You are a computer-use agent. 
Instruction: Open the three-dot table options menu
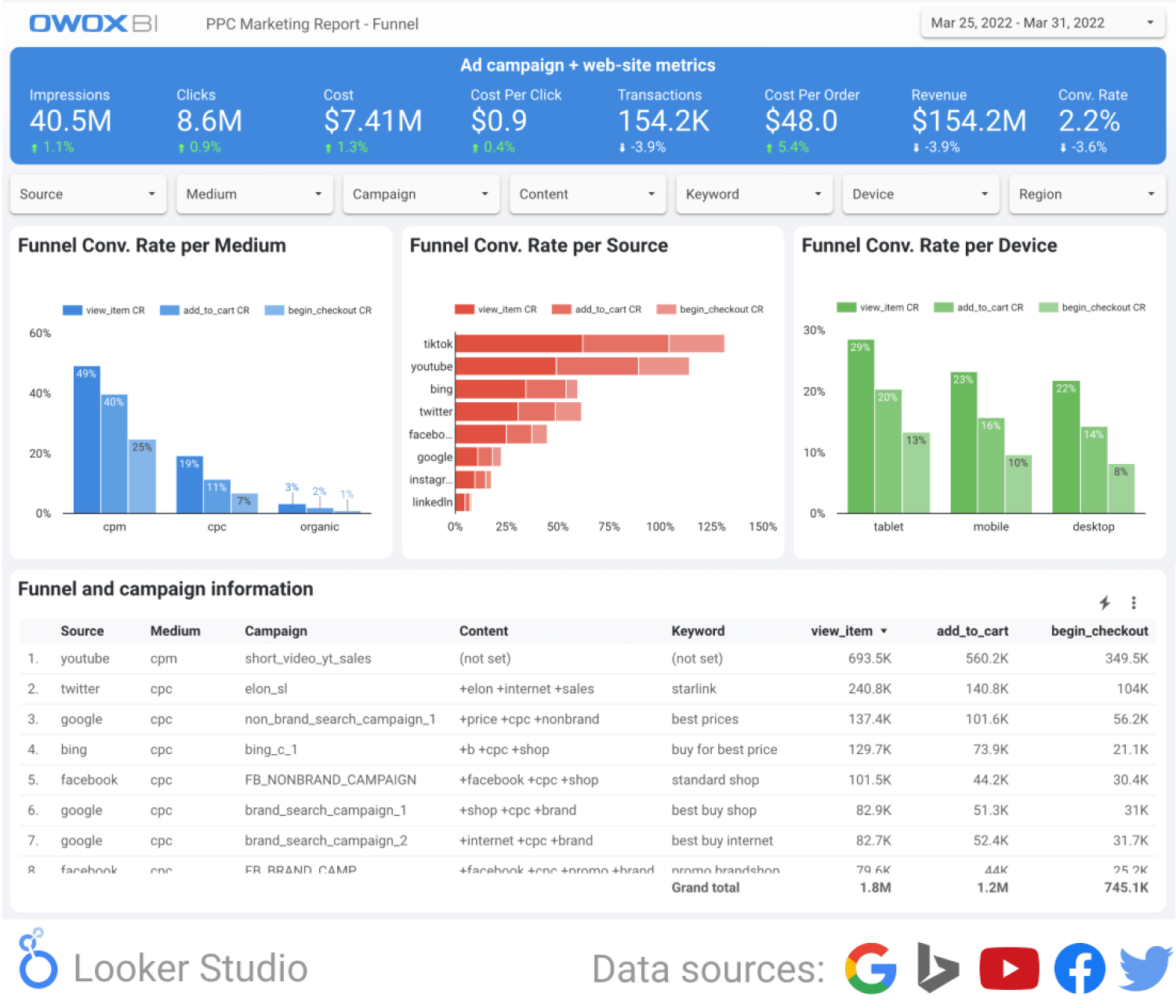point(1134,603)
